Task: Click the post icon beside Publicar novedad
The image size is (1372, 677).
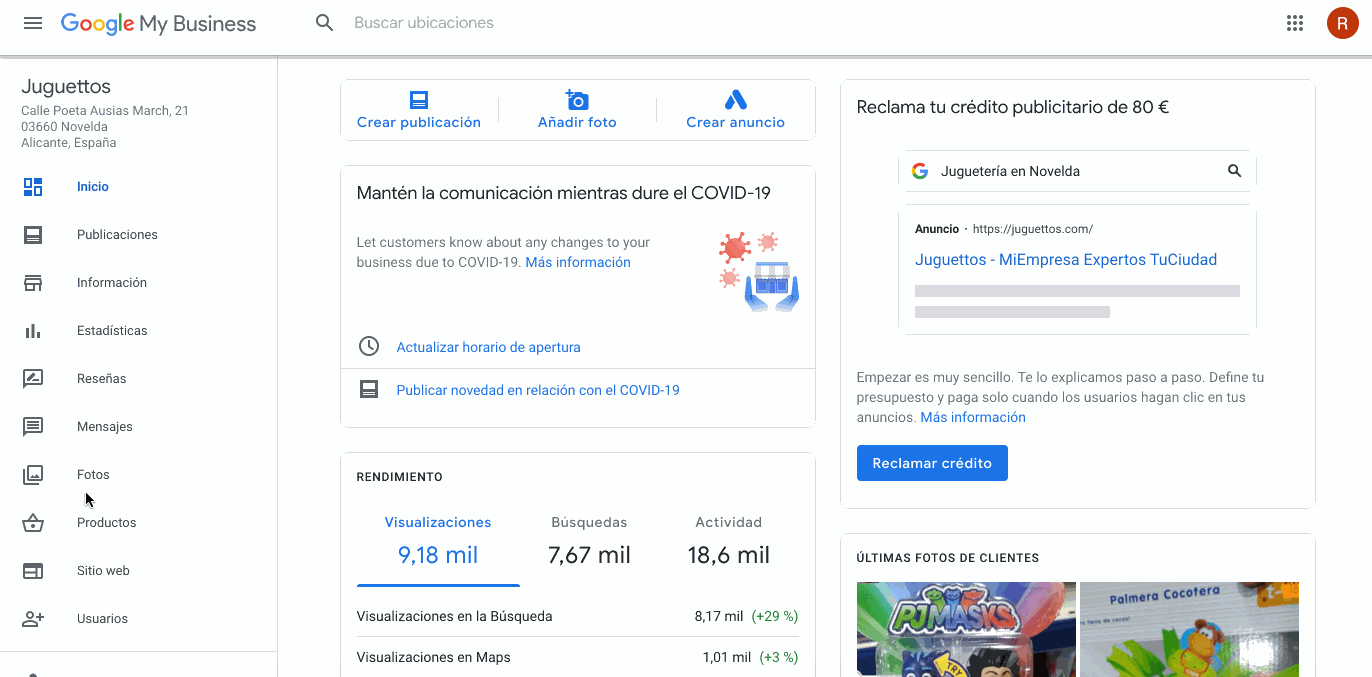Action: [369, 389]
